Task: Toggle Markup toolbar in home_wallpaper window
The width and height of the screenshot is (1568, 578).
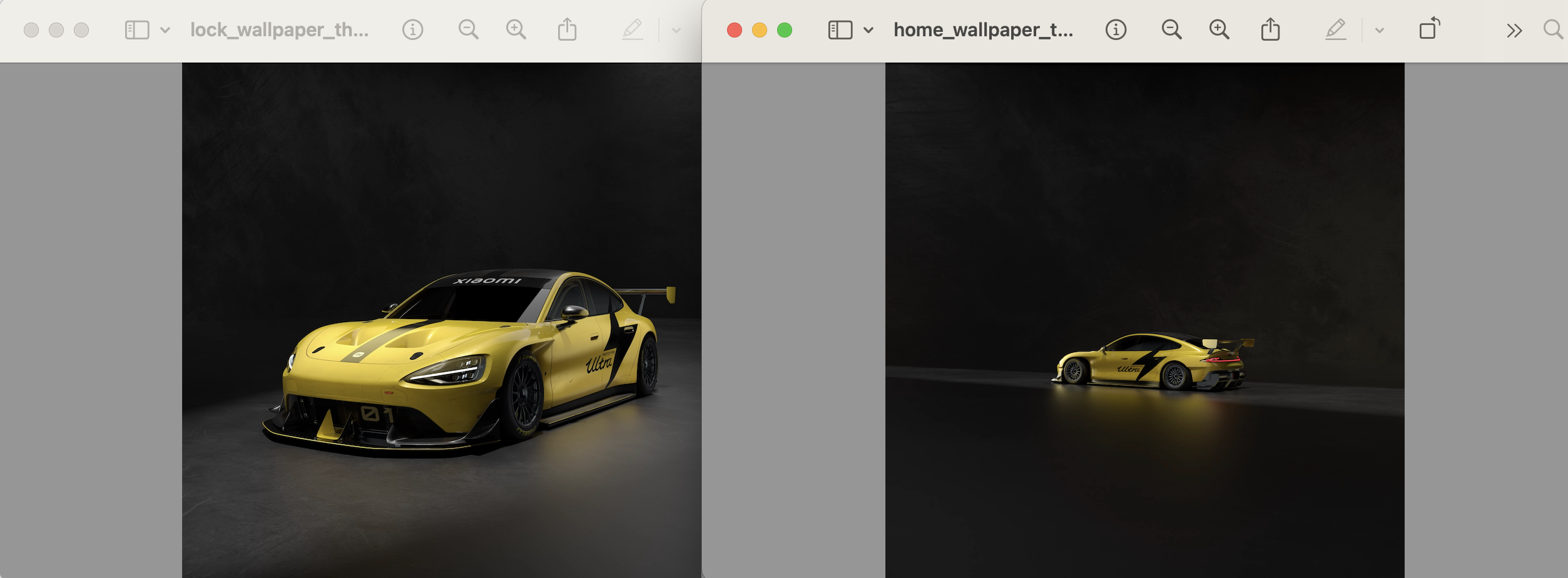Action: 1335,29
